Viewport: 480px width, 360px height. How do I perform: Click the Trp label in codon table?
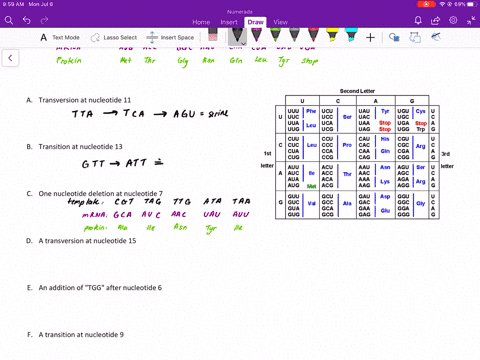(421, 129)
